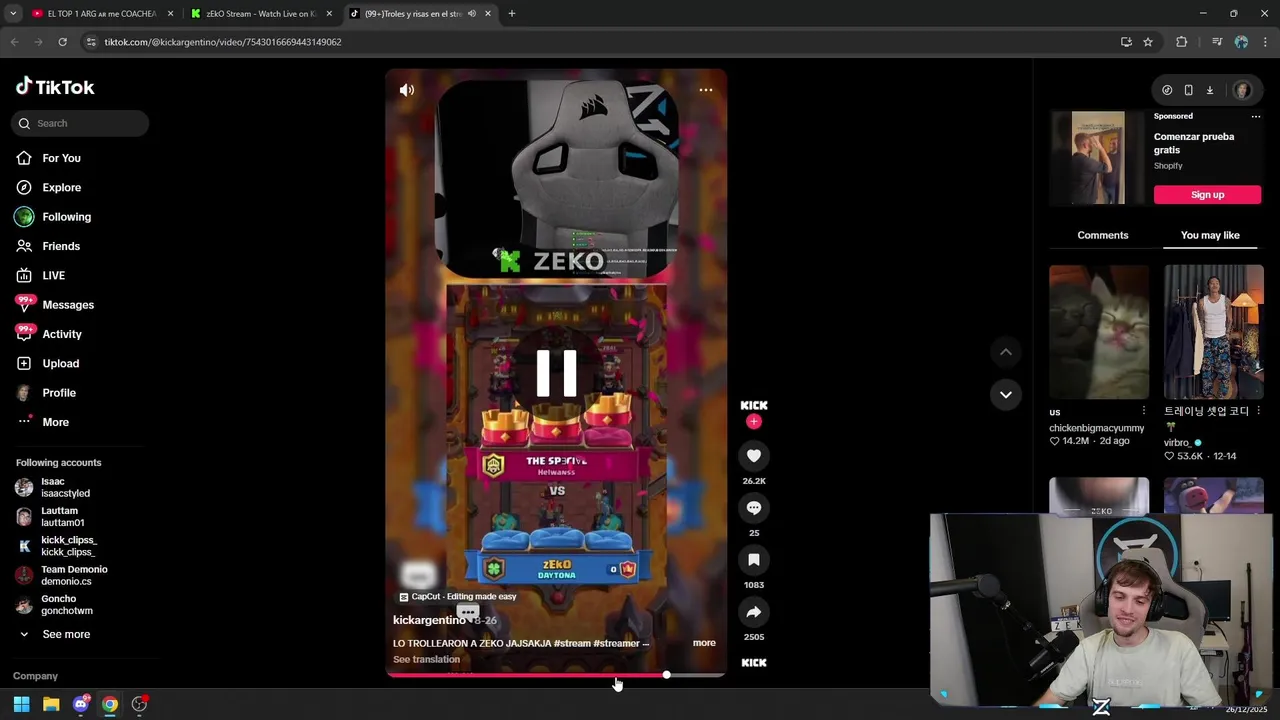Seek using the video progress bar handle
This screenshot has height=720, width=1280.
click(x=666, y=675)
